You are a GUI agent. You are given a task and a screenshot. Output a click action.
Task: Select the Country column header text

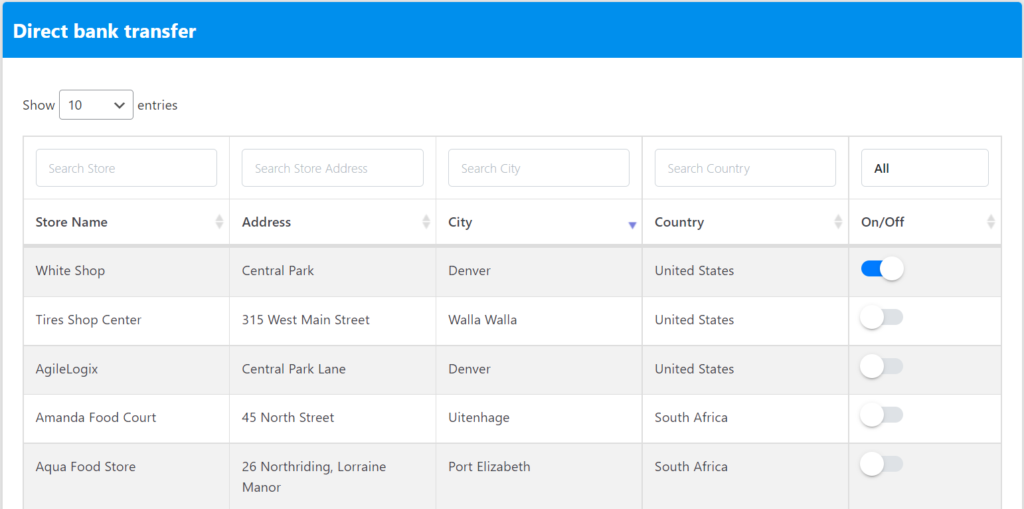[x=679, y=222]
